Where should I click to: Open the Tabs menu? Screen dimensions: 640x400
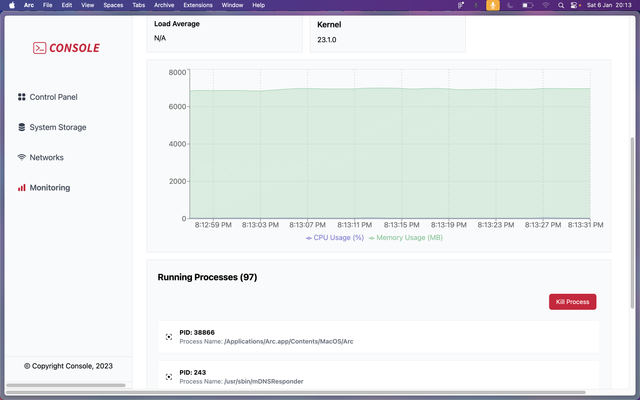[139, 5]
